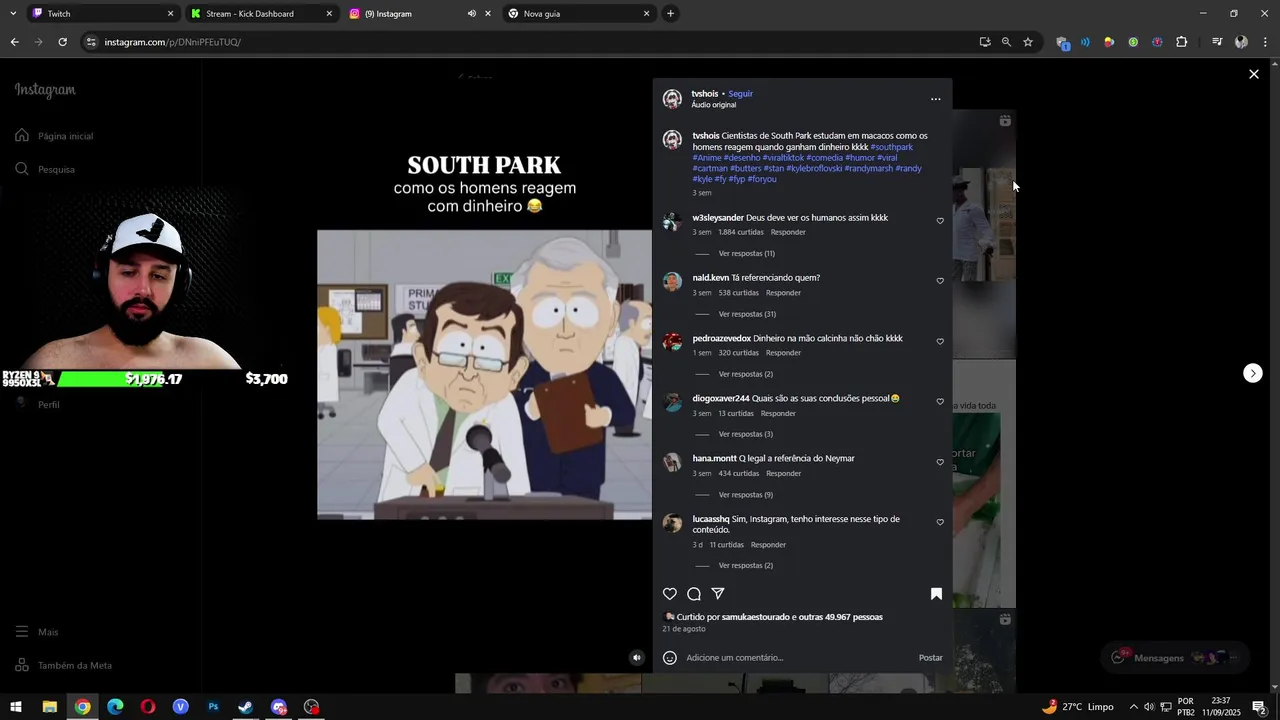The width and height of the screenshot is (1280, 720).
Task: Show hidden system tray icons chevron
Action: pyautogui.click(x=1133, y=707)
